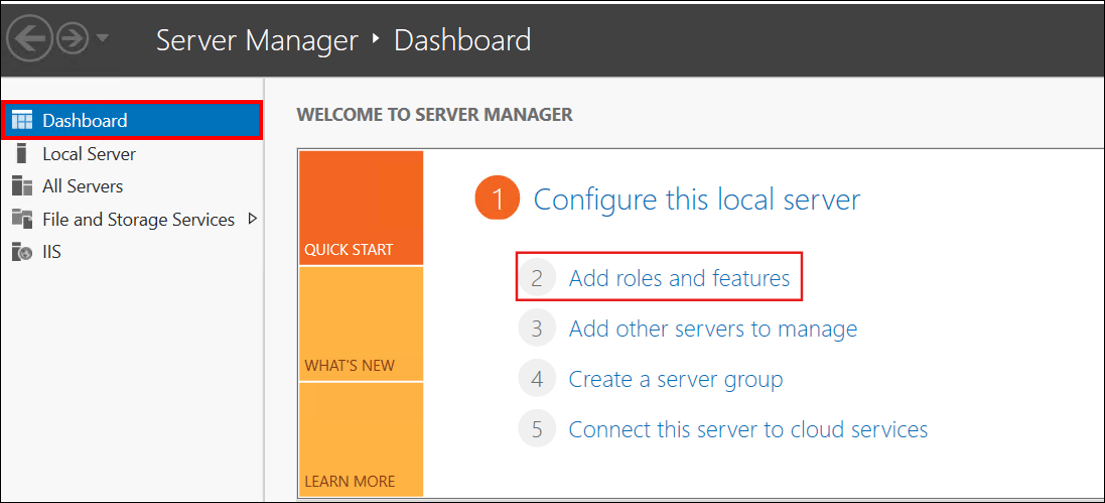Click the WELCOME TO SERVER MANAGER heading
This screenshot has width=1105, height=503.
point(435,115)
